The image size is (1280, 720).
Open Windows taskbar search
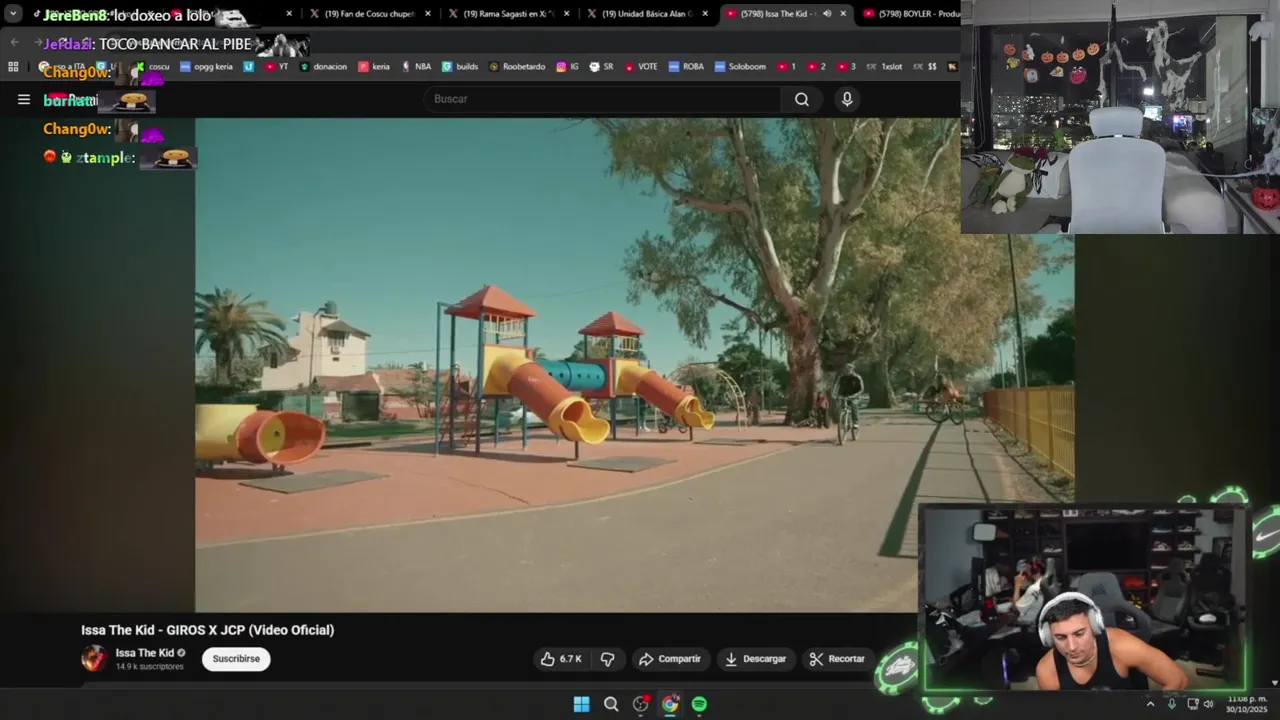611,704
